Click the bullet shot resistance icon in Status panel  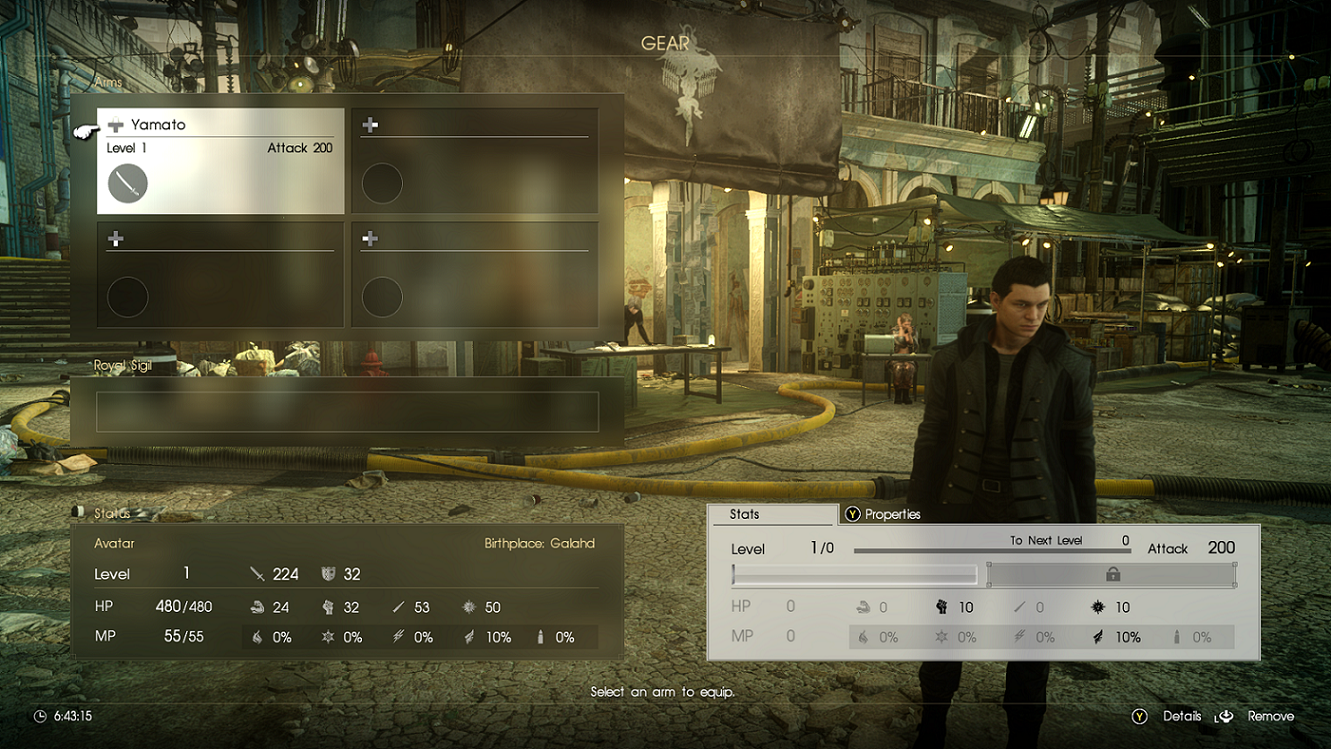[540, 637]
